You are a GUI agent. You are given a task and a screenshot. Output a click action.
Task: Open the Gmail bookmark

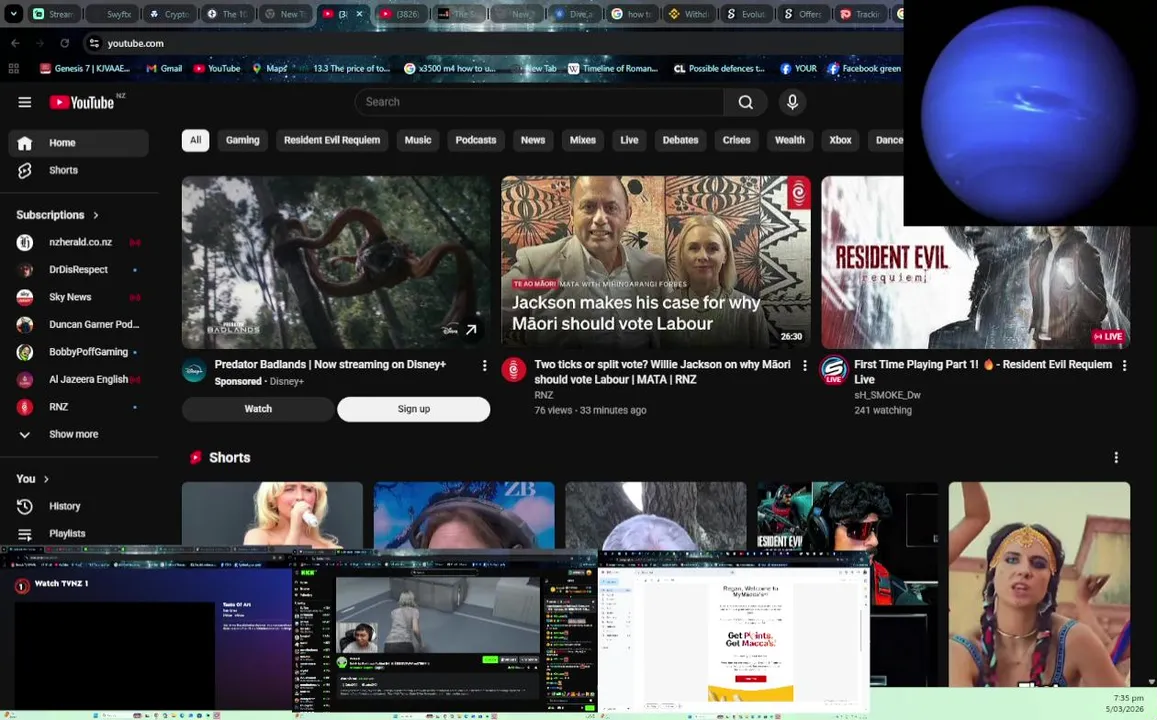[x=164, y=69]
